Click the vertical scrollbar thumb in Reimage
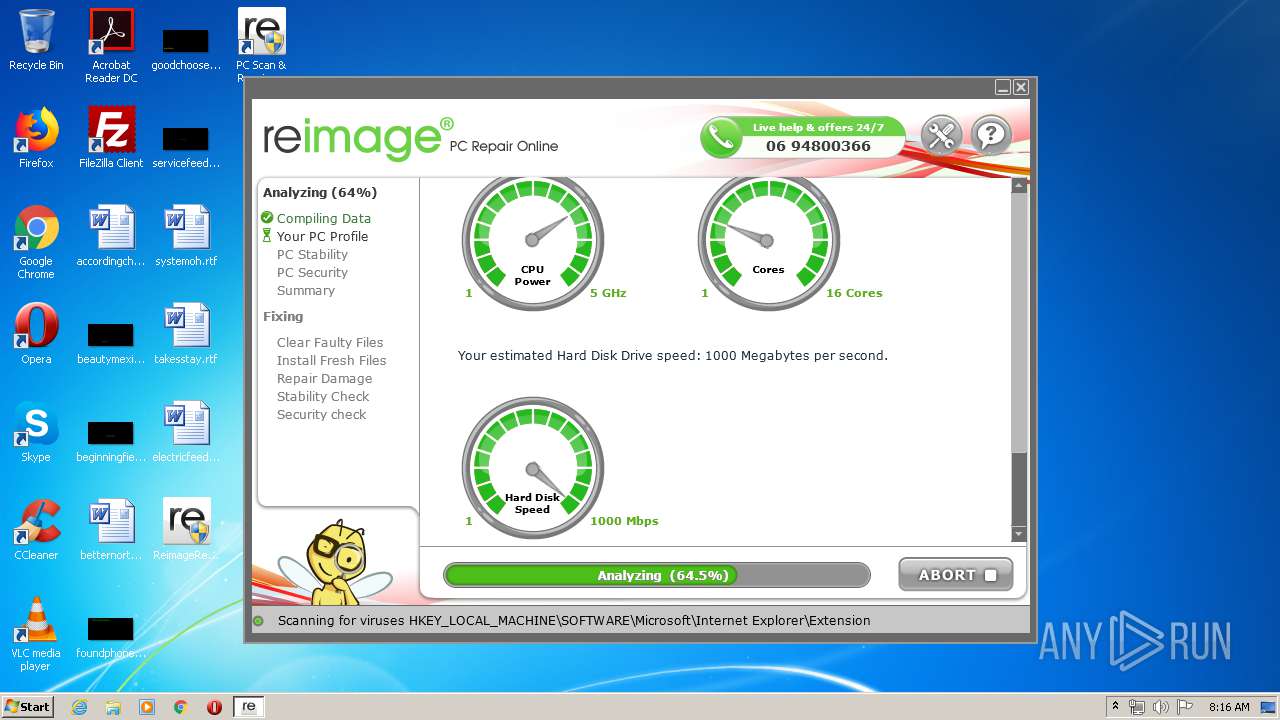The image size is (1280, 720). (x=1019, y=322)
